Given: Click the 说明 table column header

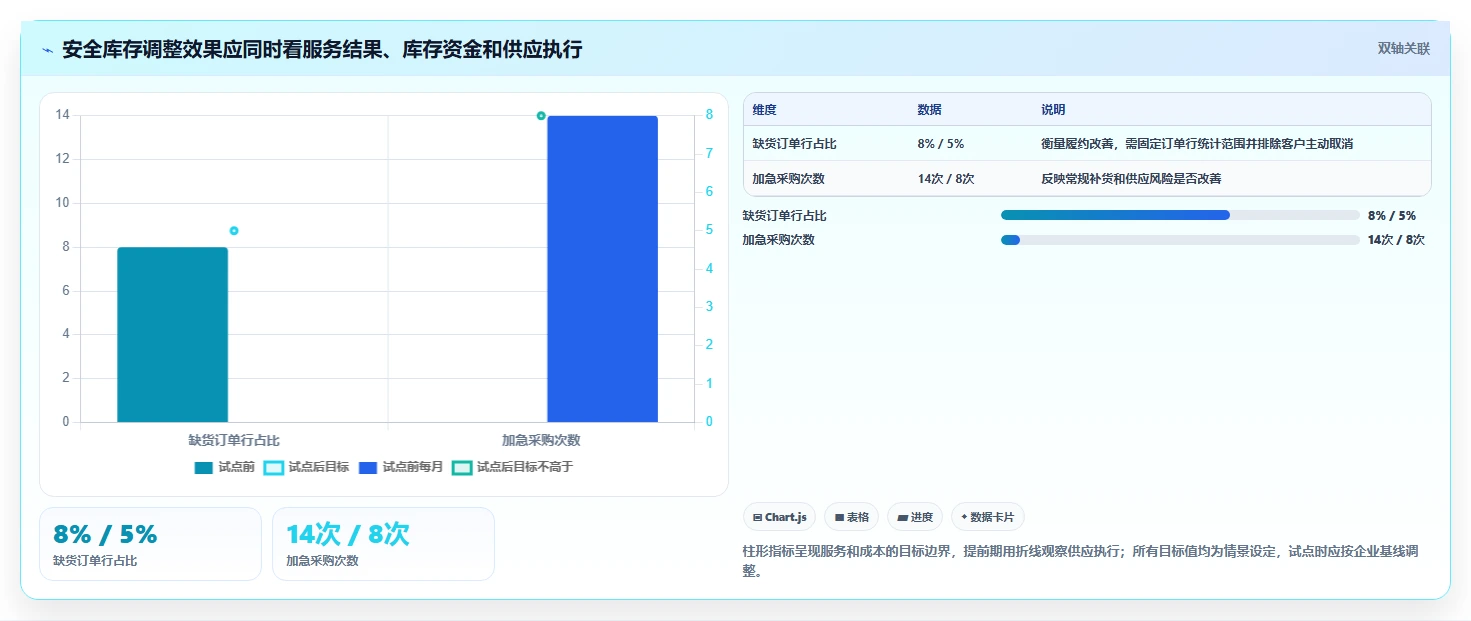Looking at the screenshot, I should 1053,110.
